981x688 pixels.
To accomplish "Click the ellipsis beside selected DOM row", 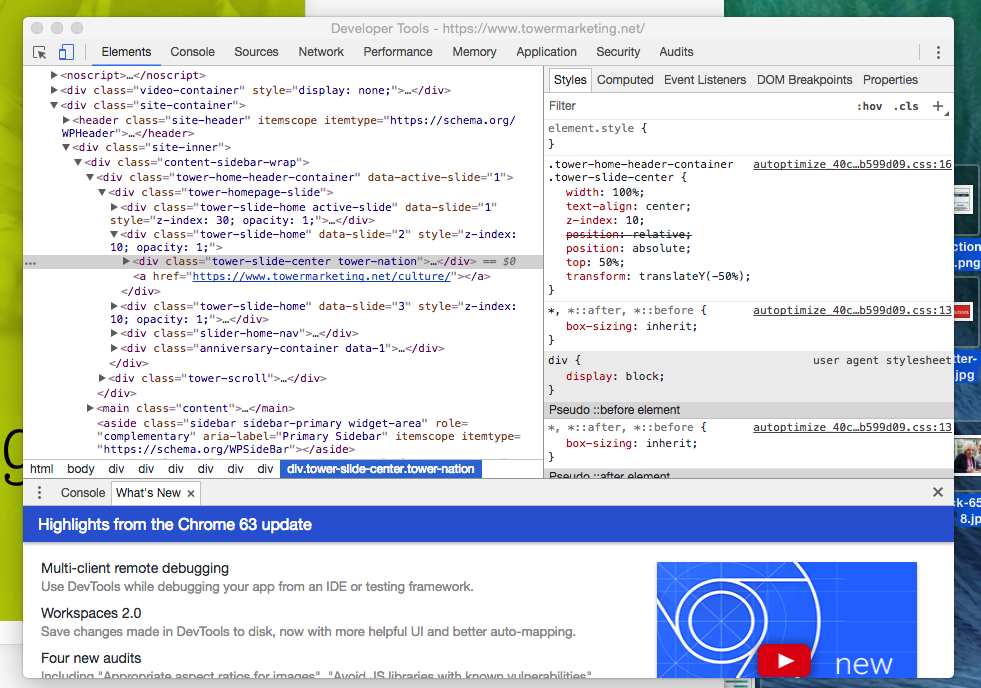I will tap(30, 263).
